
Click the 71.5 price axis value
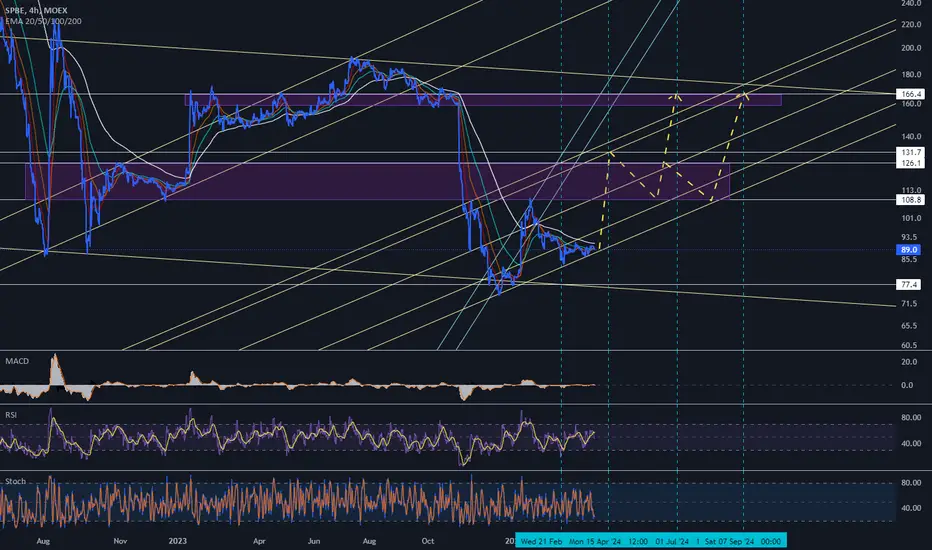(909, 303)
